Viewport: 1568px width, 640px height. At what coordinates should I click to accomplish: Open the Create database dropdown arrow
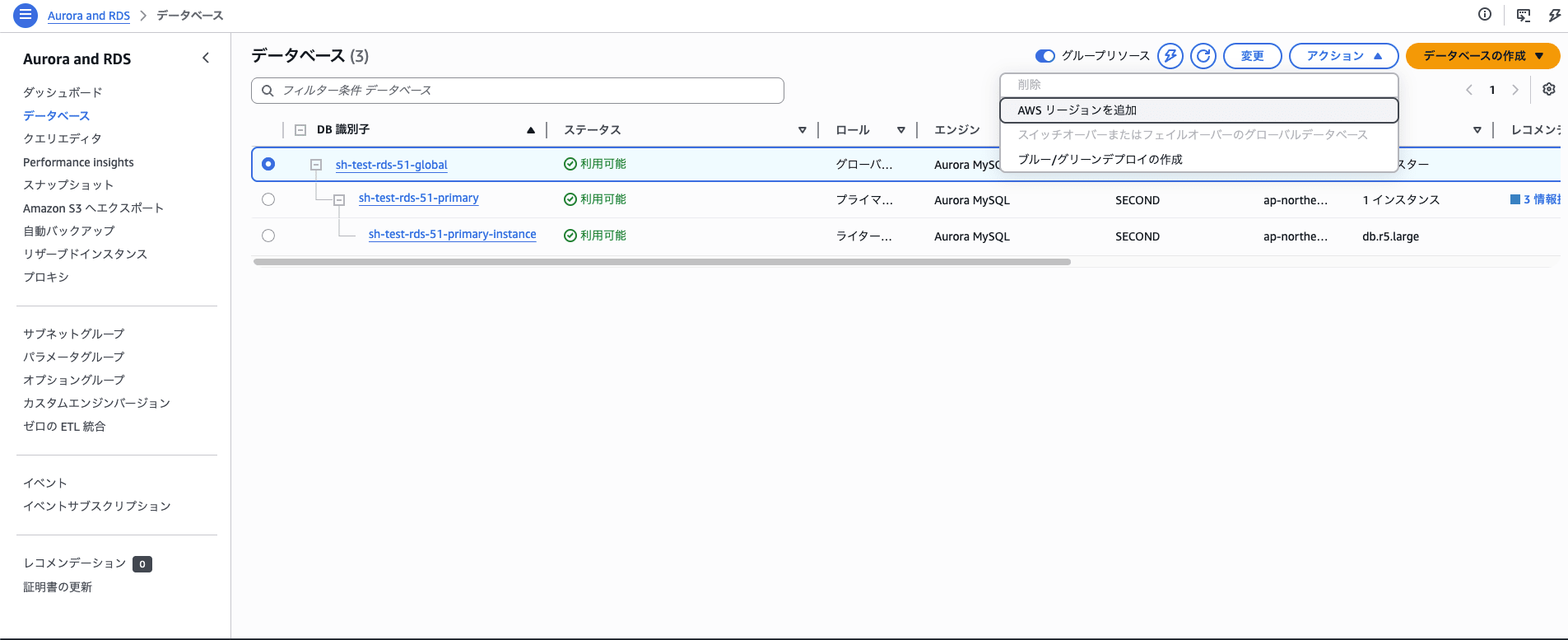pos(1539,56)
